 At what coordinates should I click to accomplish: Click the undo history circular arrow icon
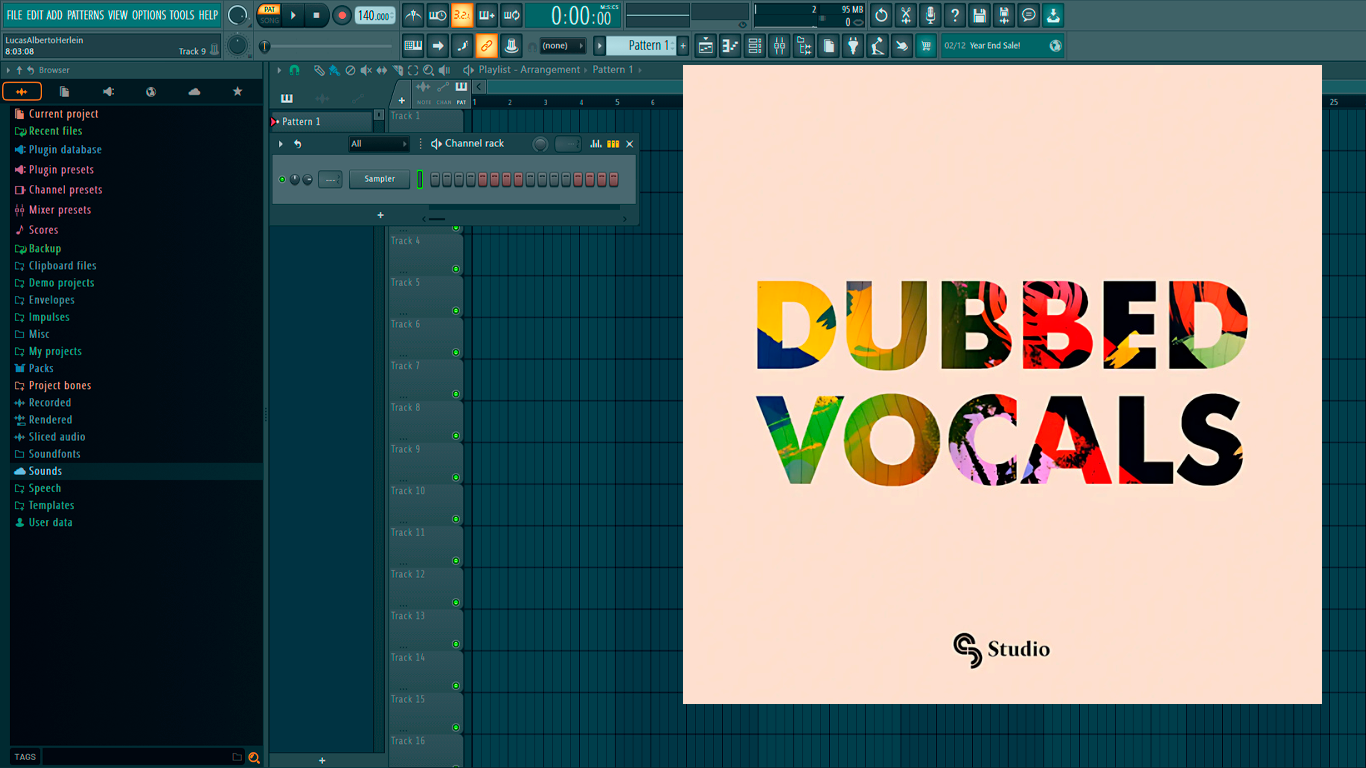(x=881, y=15)
